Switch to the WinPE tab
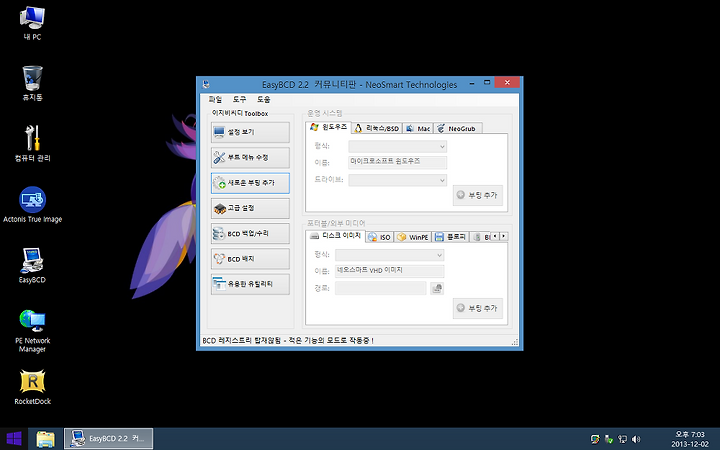This screenshot has height=450, width=720. click(x=412, y=237)
